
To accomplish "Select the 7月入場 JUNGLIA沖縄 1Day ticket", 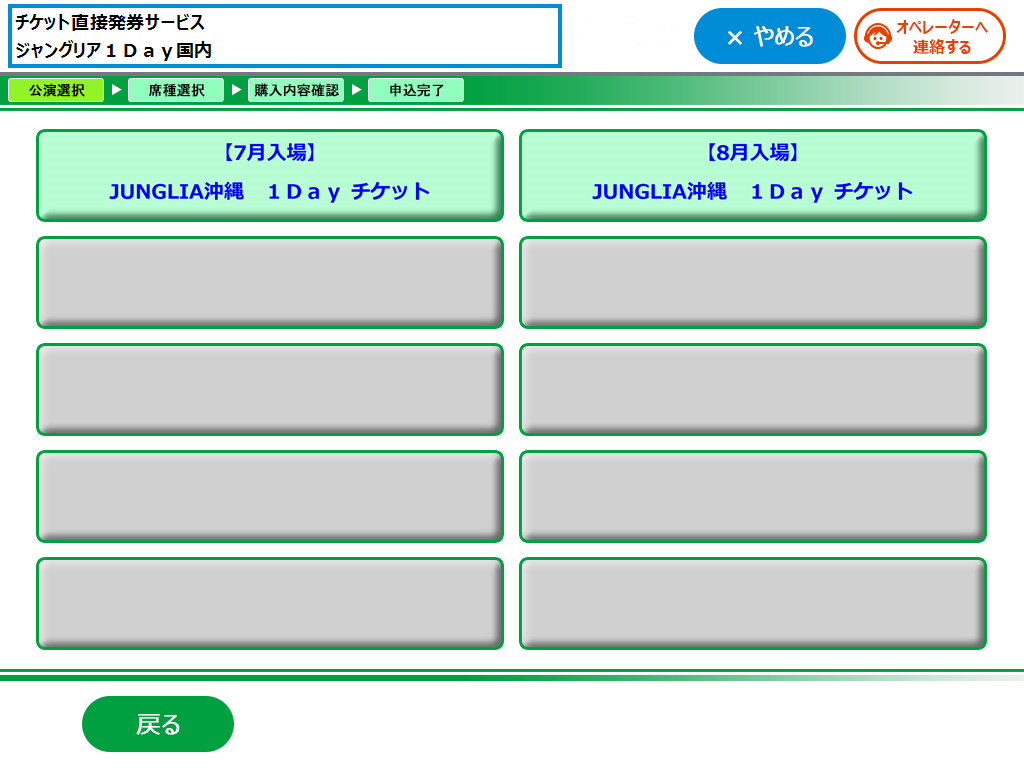I will tap(270, 176).
